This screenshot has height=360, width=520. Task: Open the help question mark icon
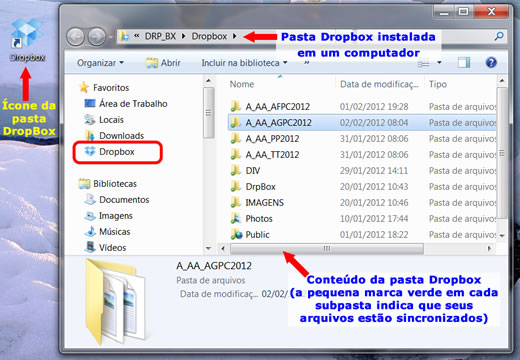491,62
